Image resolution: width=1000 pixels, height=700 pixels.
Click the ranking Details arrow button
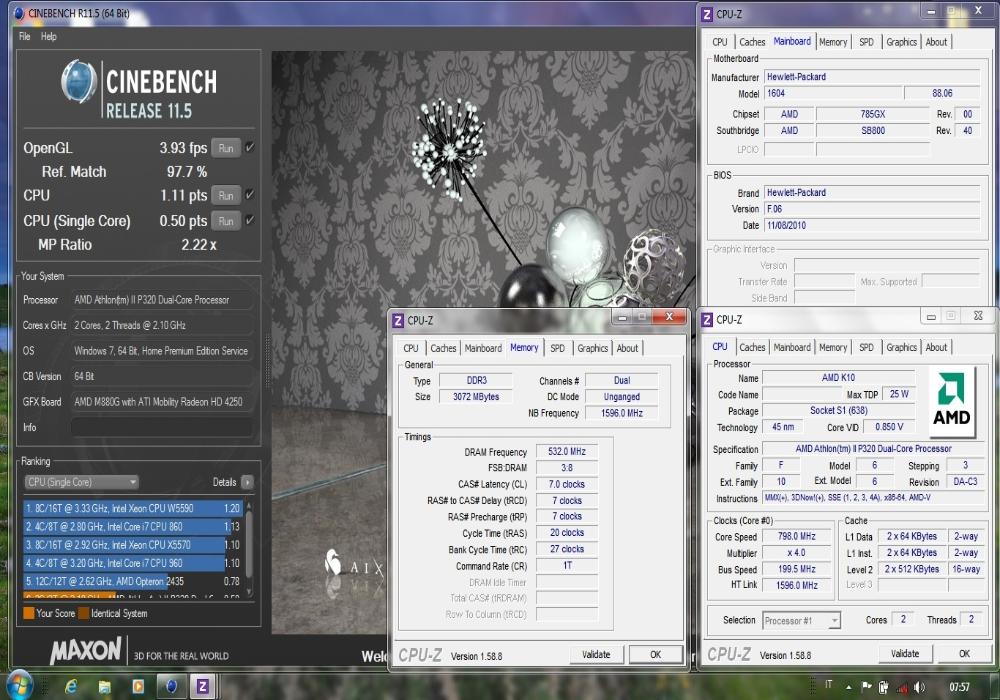click(x=247, y=482)
